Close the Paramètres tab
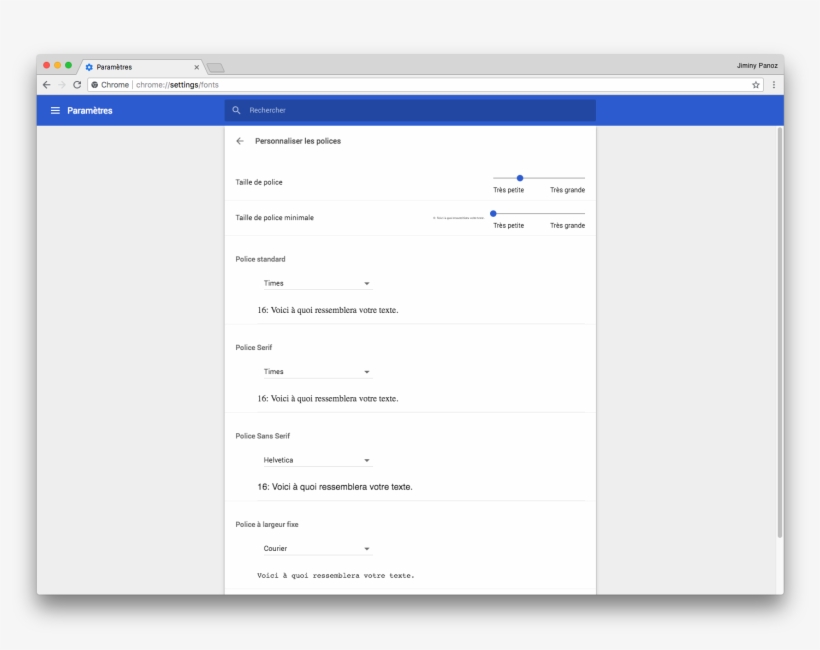 pyautogui.click(x=197, y=67)
